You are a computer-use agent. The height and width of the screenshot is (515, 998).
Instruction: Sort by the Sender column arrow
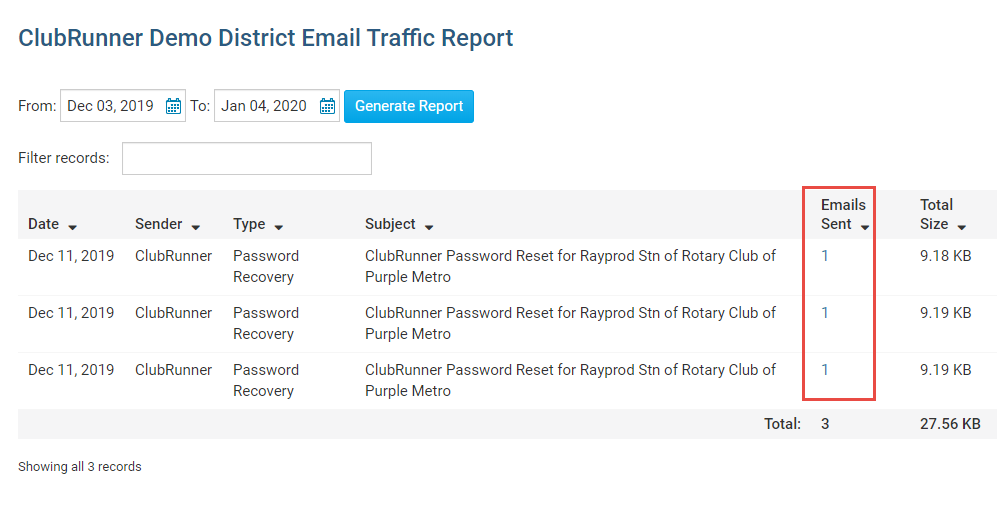[196, 227]
